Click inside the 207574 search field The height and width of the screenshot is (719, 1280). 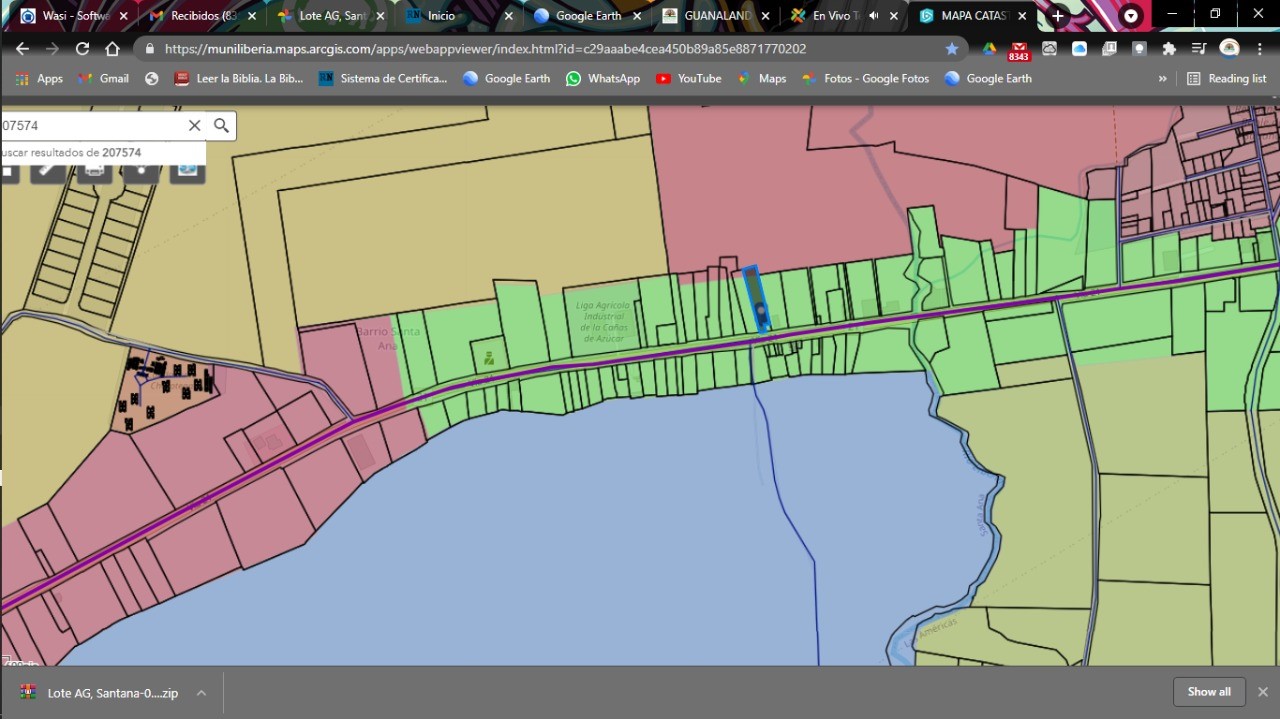(x=90, y=125)
